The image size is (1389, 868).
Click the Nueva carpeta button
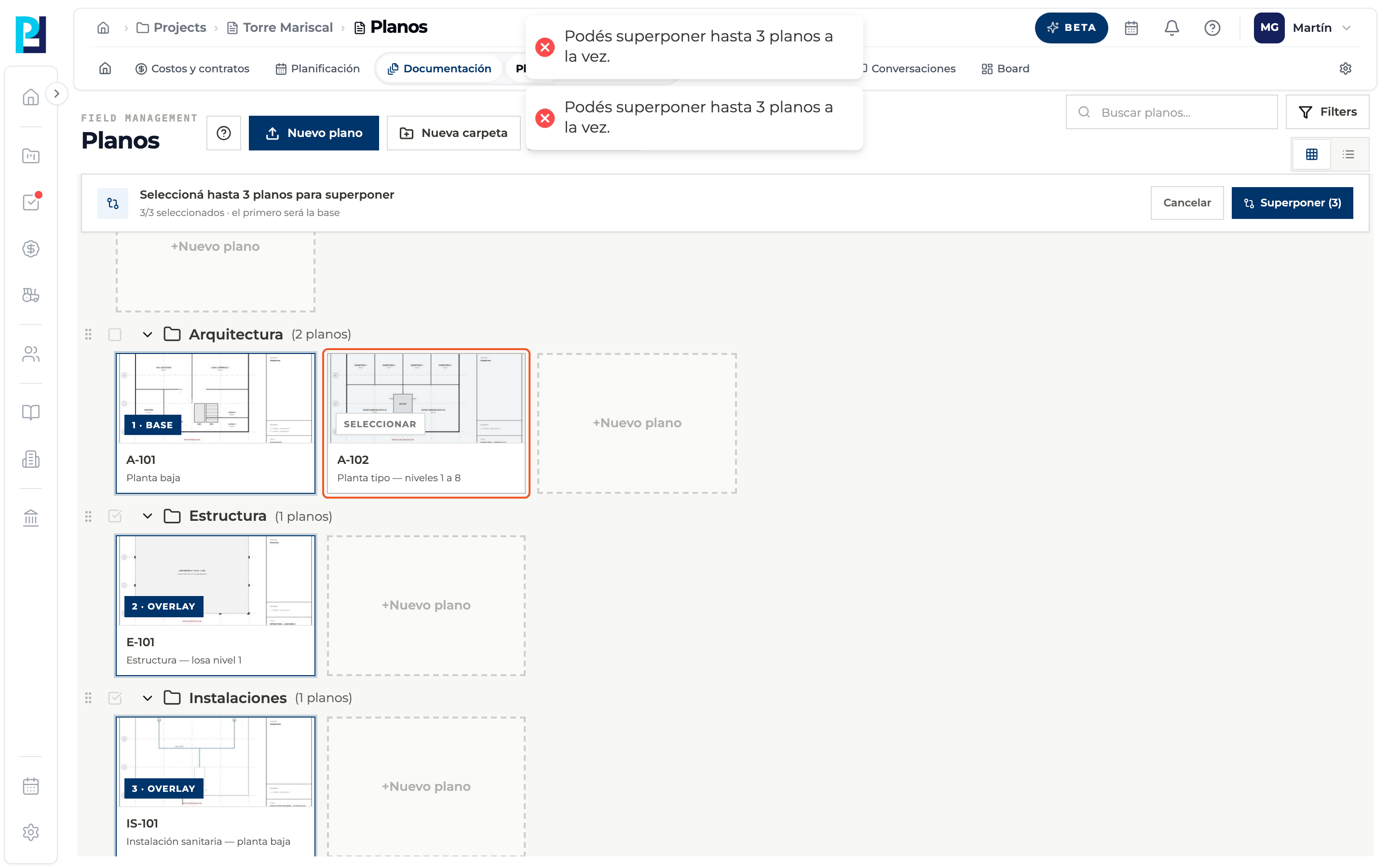(x=453, y=133)
